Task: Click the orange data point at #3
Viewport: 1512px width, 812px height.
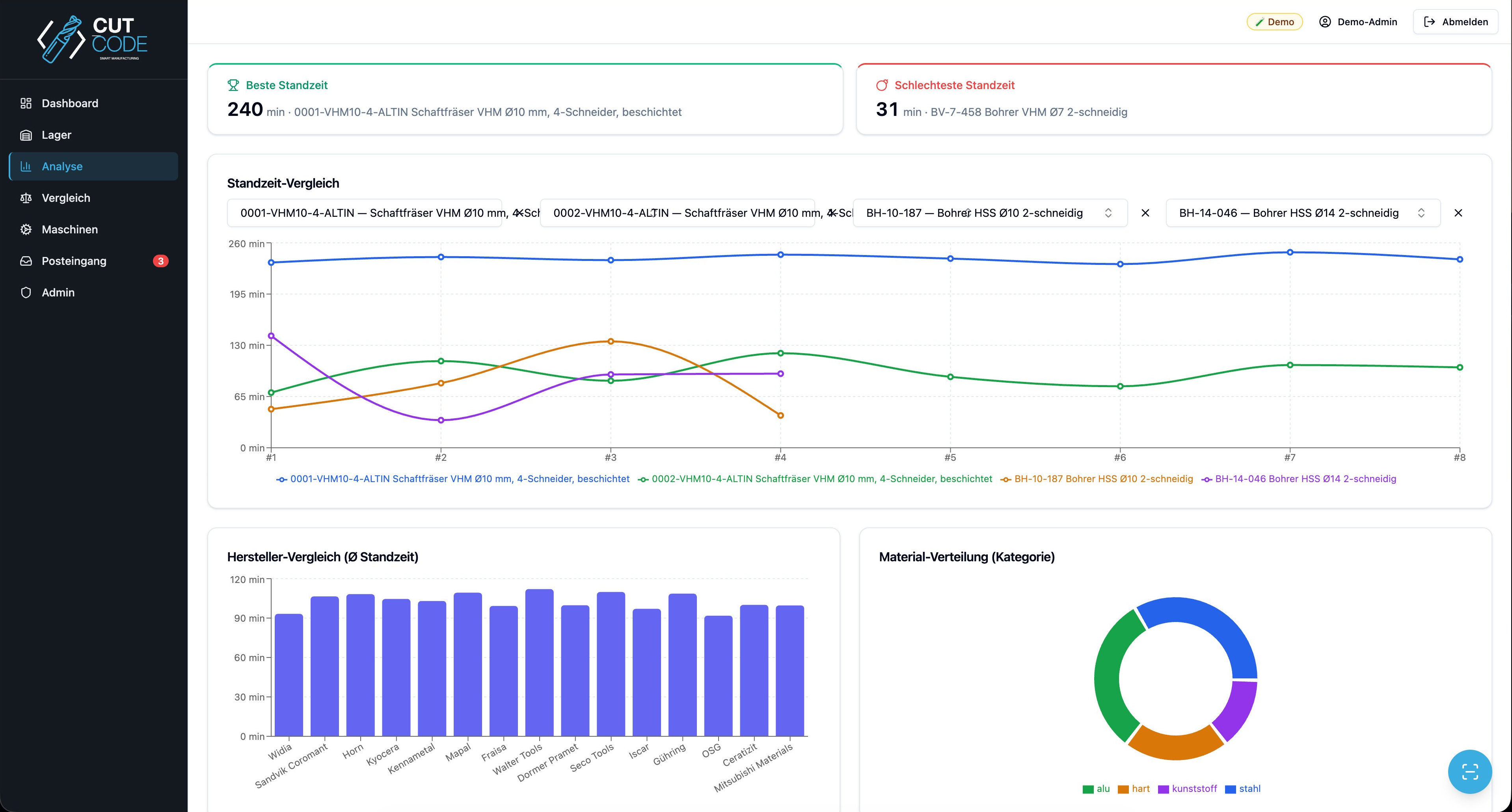Action: coord(611,341)
